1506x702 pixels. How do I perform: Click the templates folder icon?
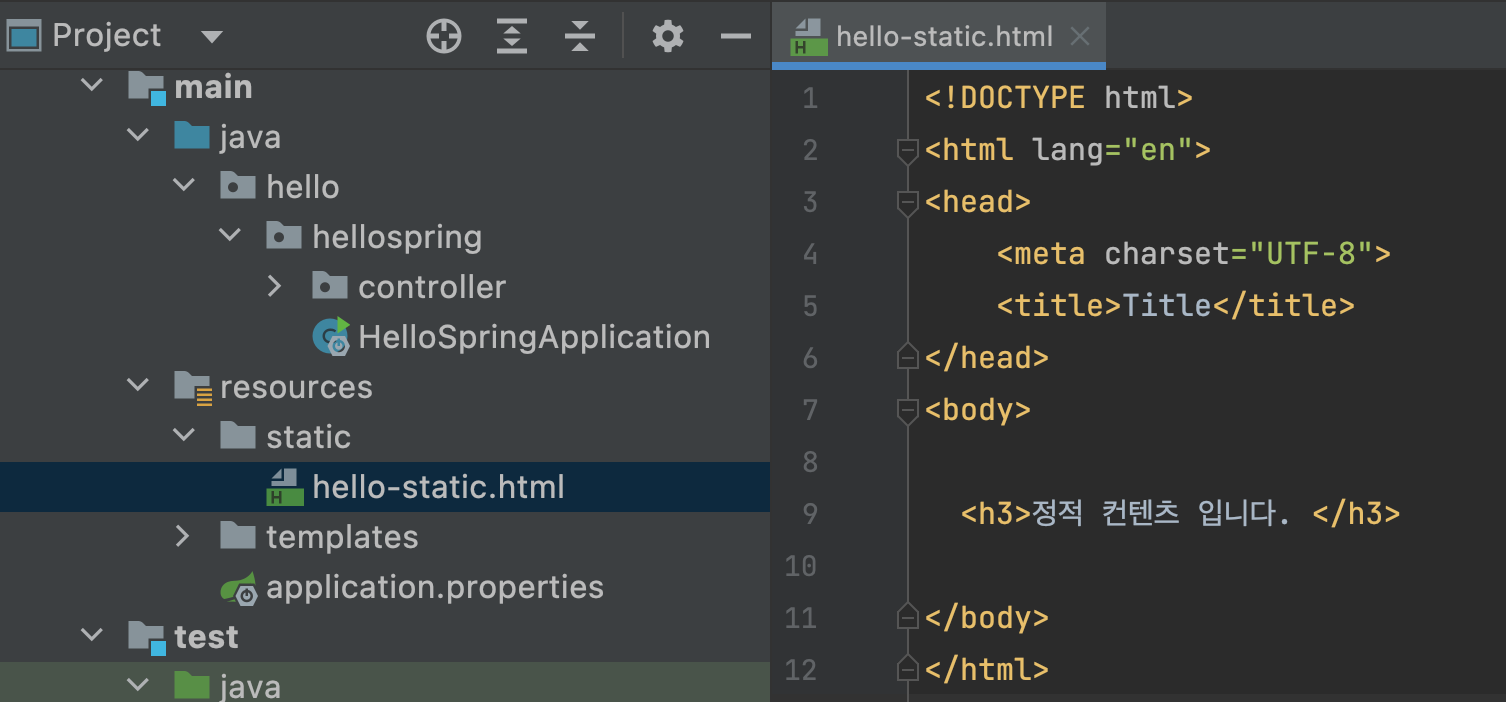click(238, 535)
